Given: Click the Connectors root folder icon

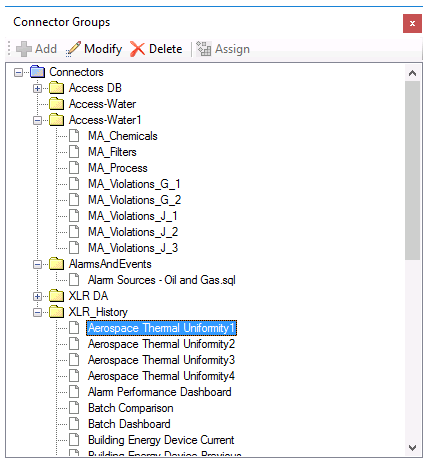Looking at the screenshot, I should [x=38, y=72].
